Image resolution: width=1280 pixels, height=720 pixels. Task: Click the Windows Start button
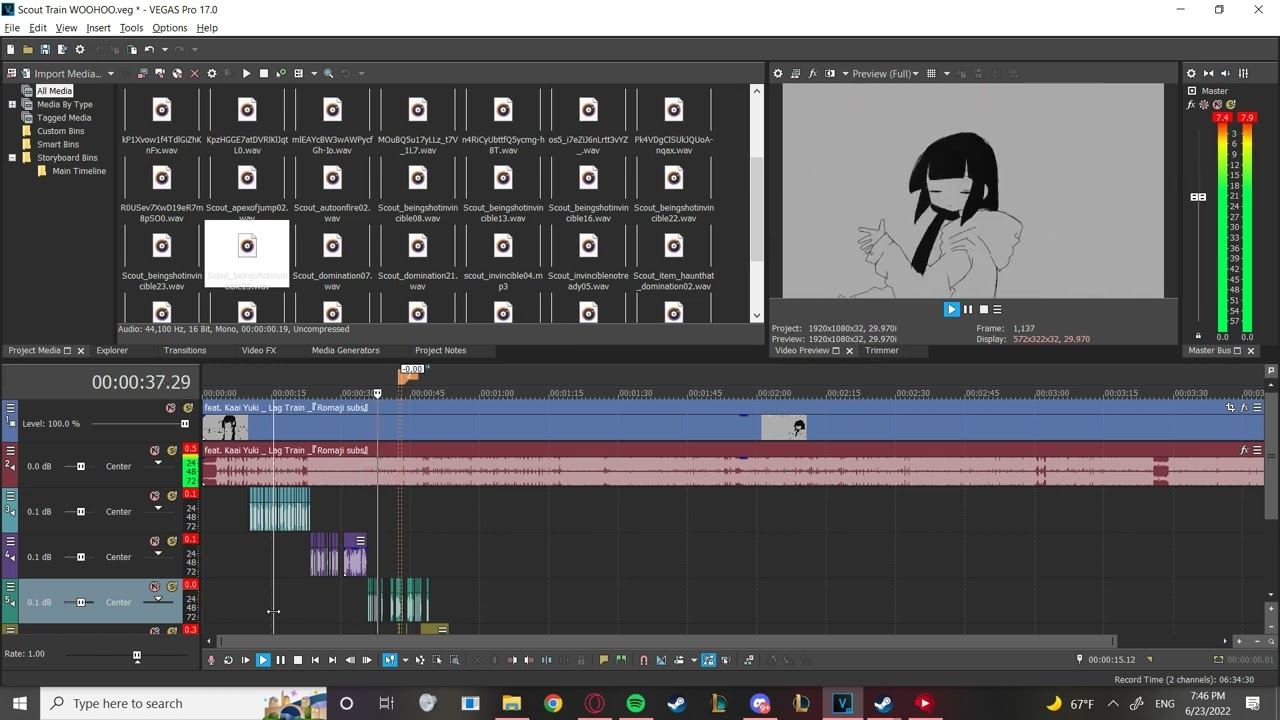(x=20, y=703)
